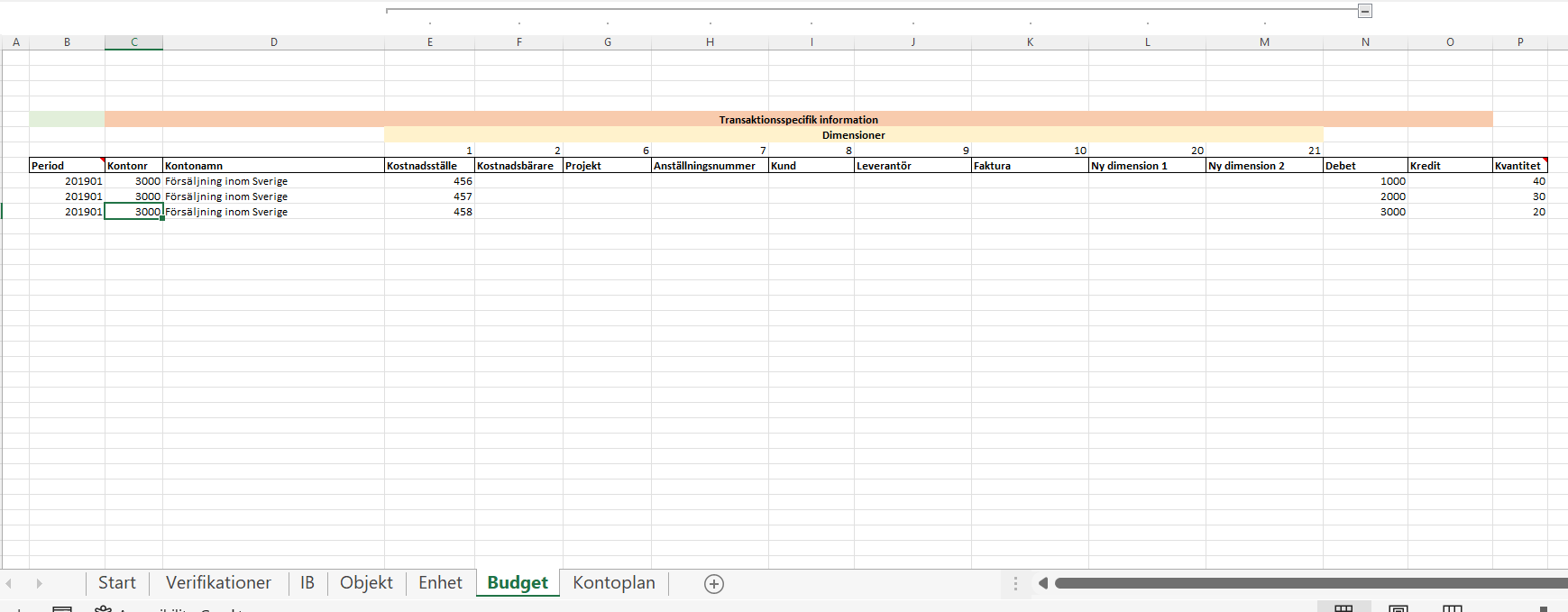Viewport: 1568px width, 612px height.
Task: Switch to the Kontoplan sheet
Action: tap(613, 583)
